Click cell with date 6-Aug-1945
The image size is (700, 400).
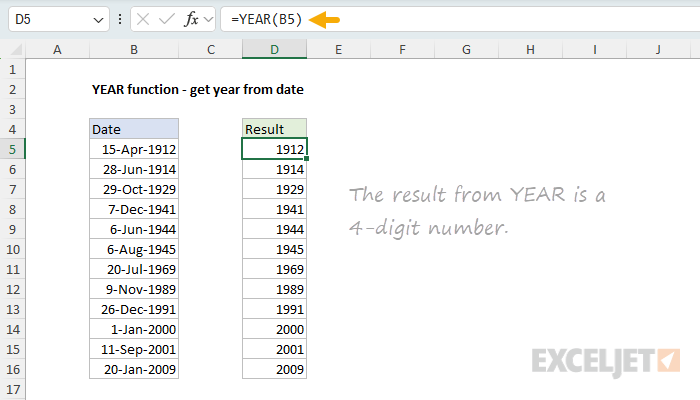(134, 250)
